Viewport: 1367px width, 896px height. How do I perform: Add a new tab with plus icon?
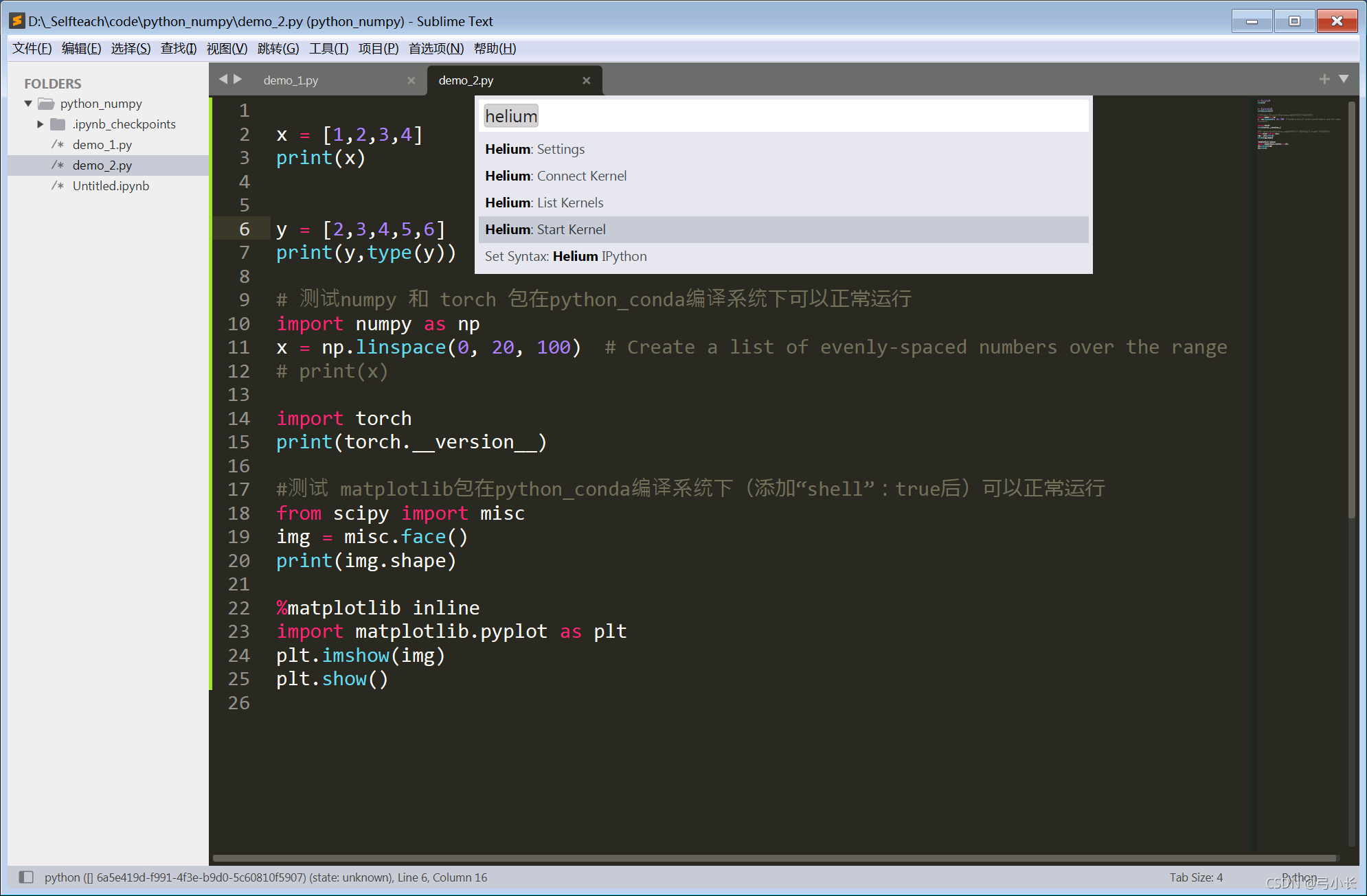click(1324, 80)
